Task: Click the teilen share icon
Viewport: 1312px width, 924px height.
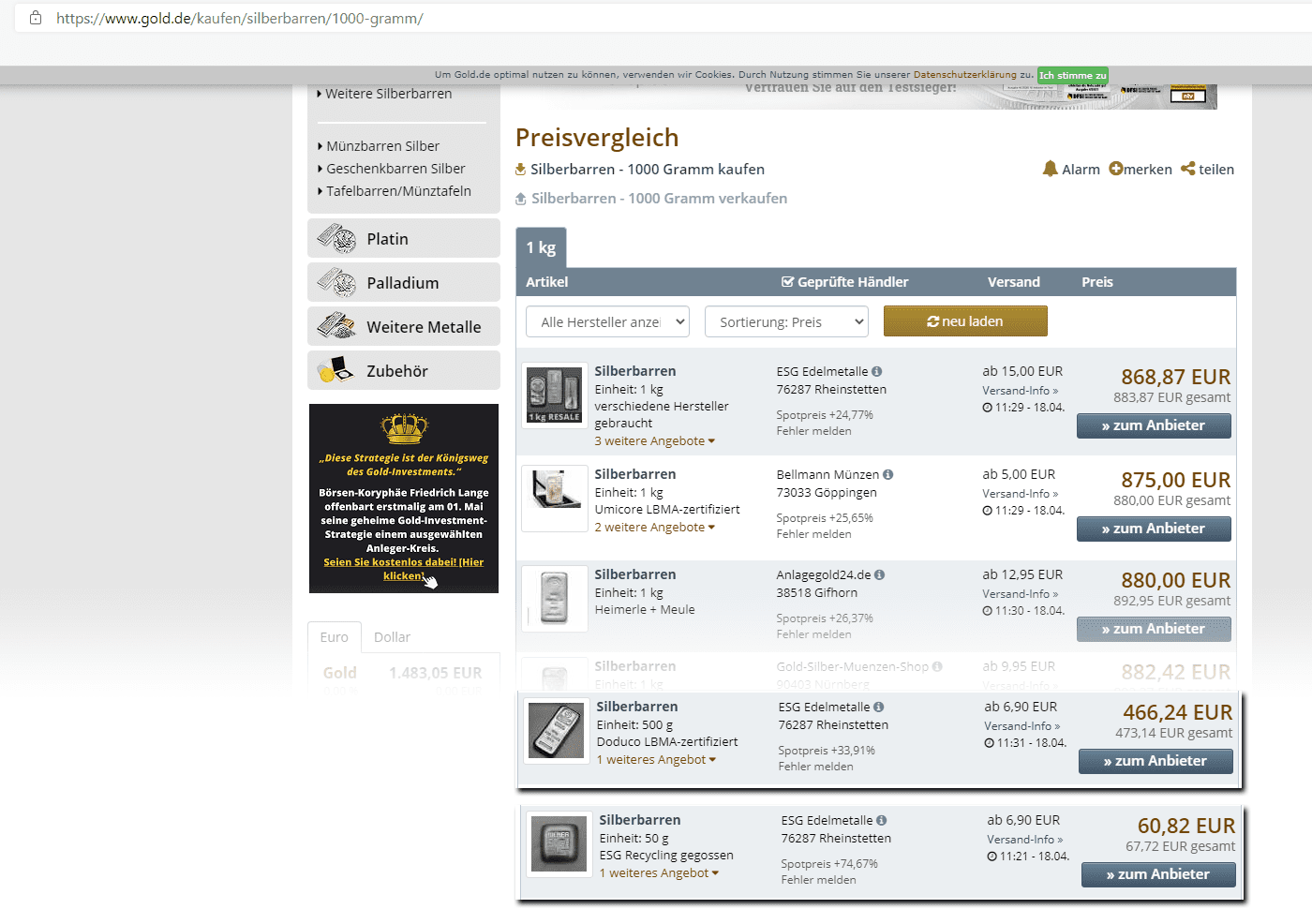Action: click(1187, 169)
